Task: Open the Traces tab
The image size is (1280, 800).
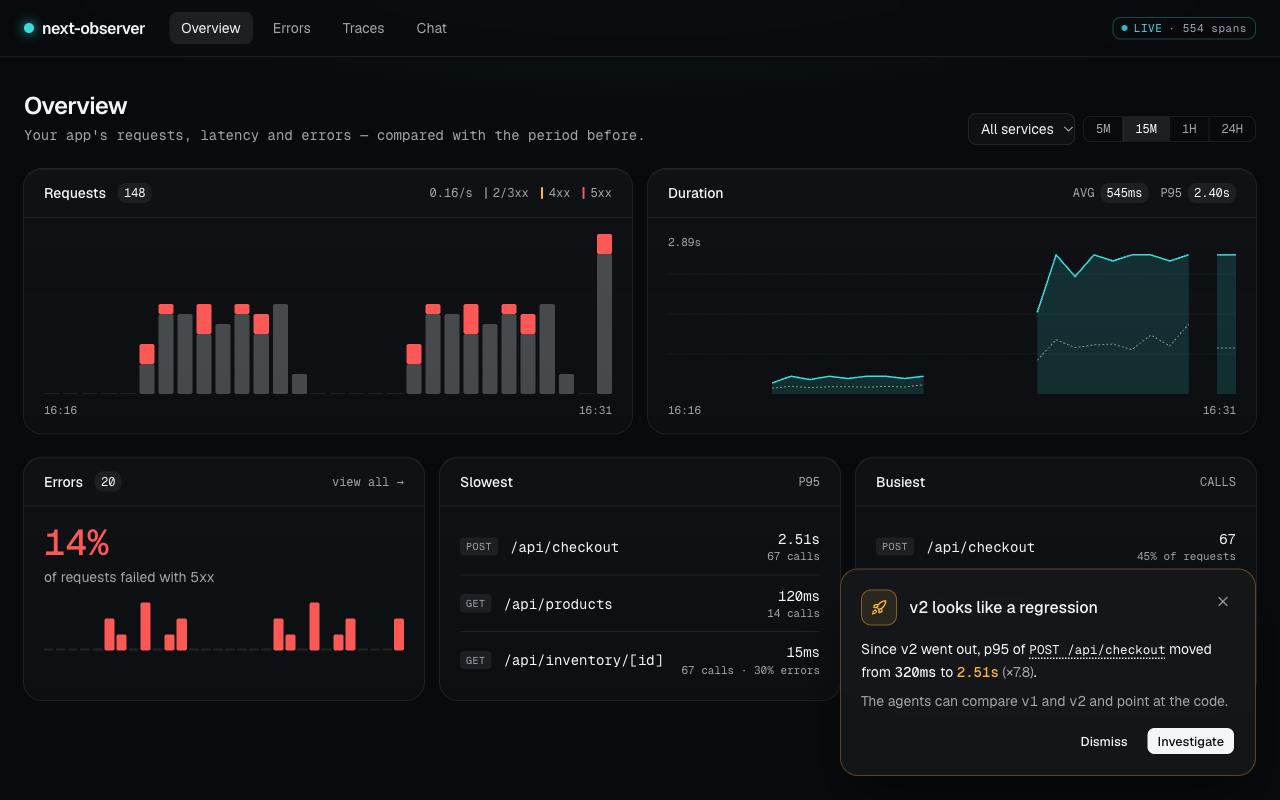Action: [x=363, y=28]
